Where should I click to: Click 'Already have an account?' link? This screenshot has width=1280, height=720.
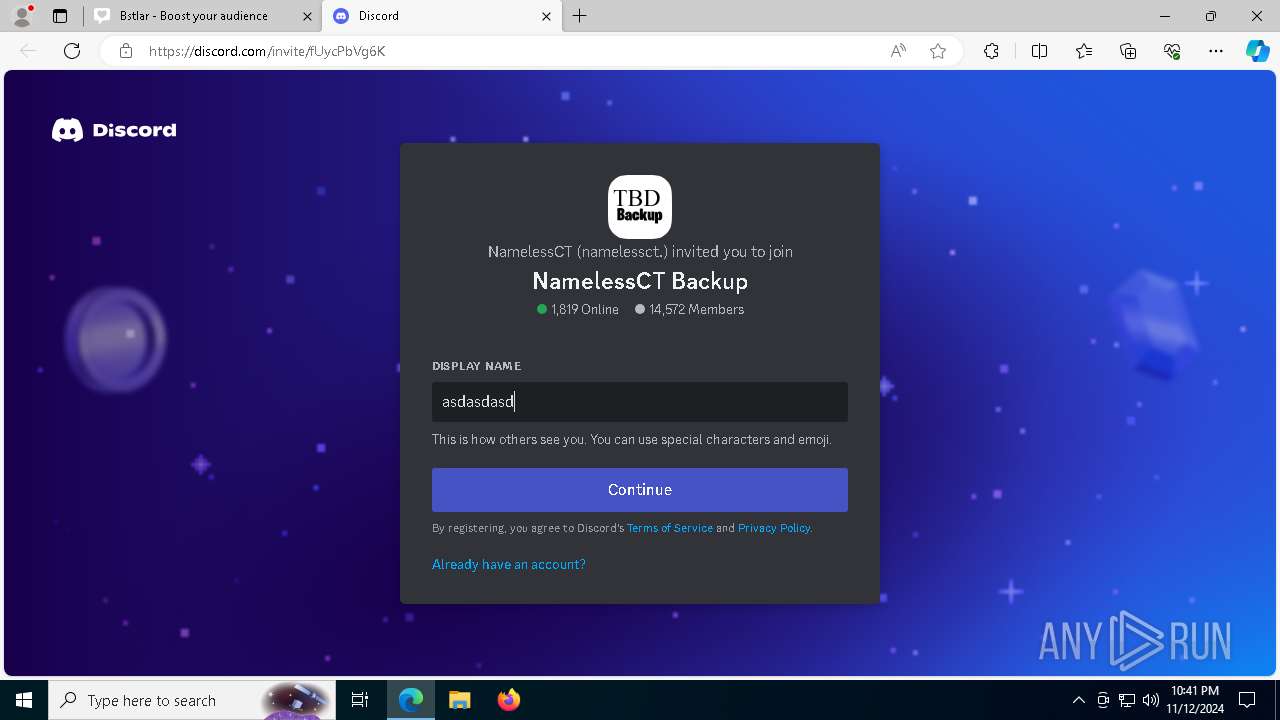(509, 564)
